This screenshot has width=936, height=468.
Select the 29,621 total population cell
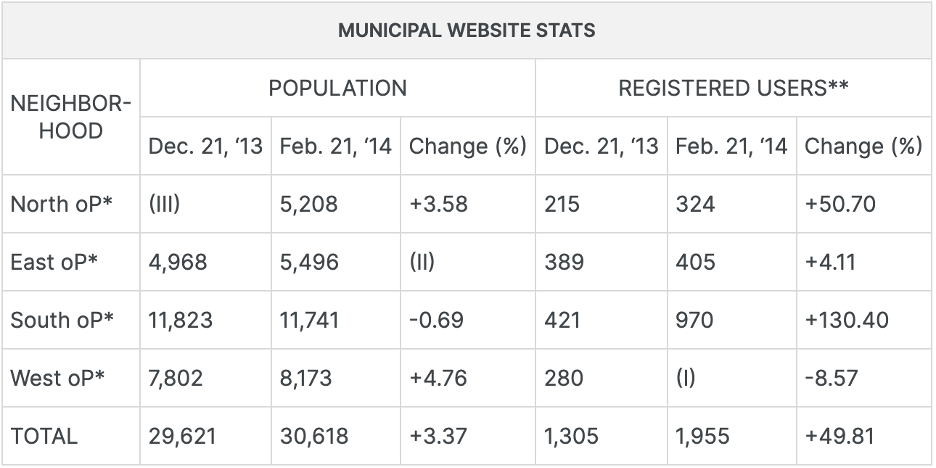point(182,436)
